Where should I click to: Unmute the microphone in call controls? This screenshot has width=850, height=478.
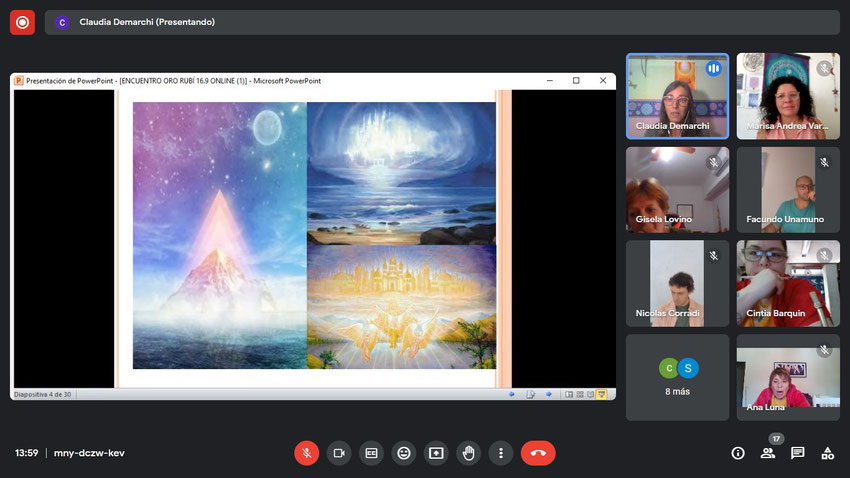pyautogui.click(x=306, y=453)
